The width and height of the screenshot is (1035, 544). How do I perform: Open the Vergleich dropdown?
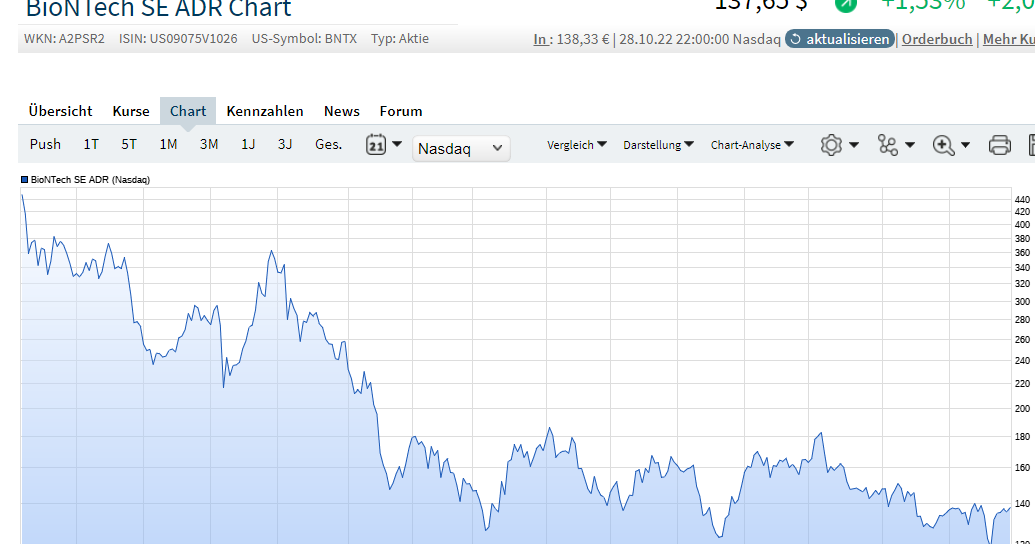point(576,145)
